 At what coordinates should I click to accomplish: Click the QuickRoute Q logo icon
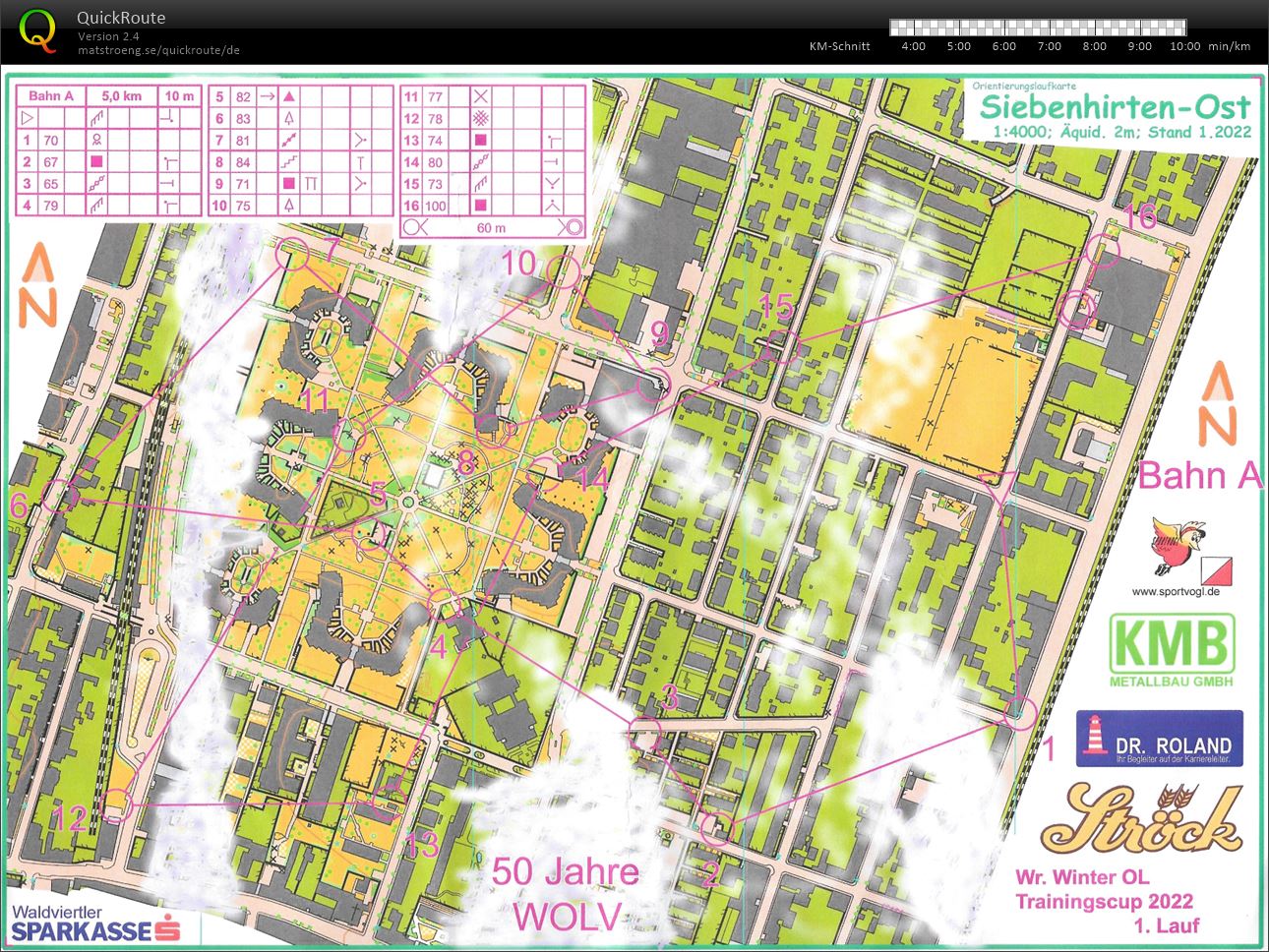(37, 30)
